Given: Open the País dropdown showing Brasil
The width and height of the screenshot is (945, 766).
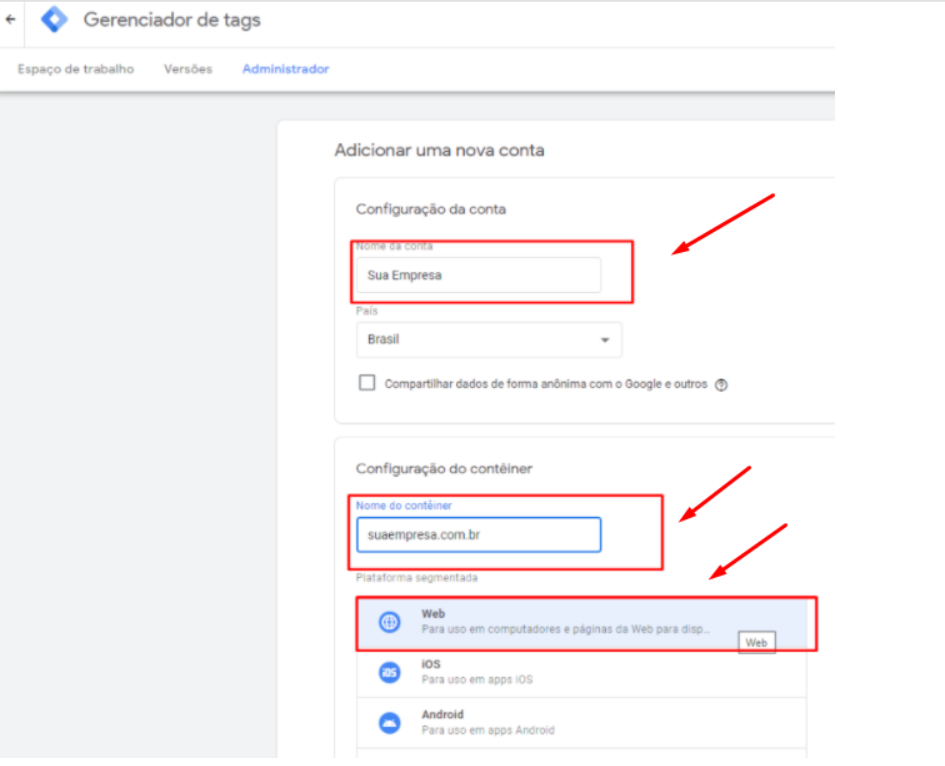Looking at the screenshot, I should click(x=488, y=340).
